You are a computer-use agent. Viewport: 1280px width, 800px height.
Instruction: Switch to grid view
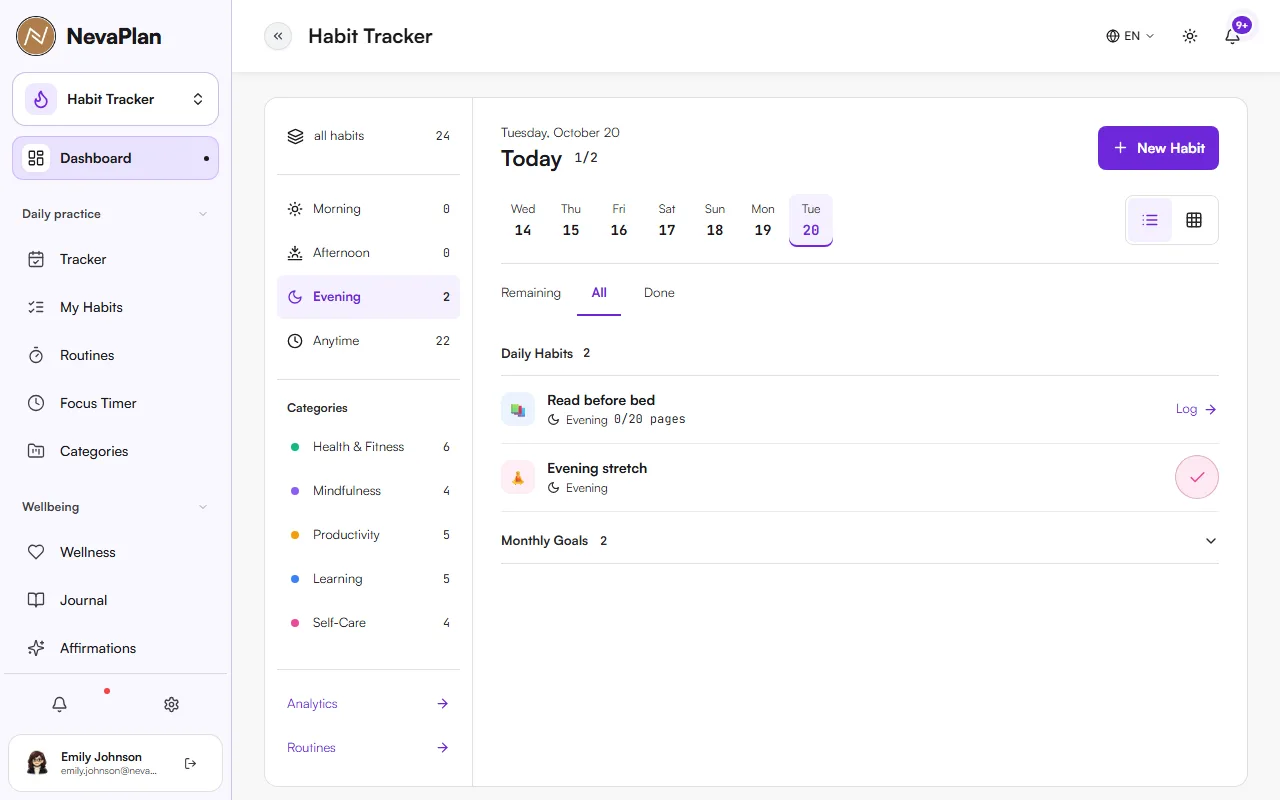[x=1194, y=220]
